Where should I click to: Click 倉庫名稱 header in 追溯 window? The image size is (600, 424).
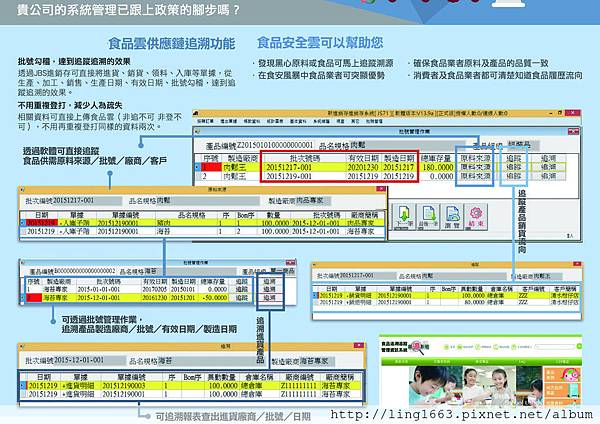259,377
